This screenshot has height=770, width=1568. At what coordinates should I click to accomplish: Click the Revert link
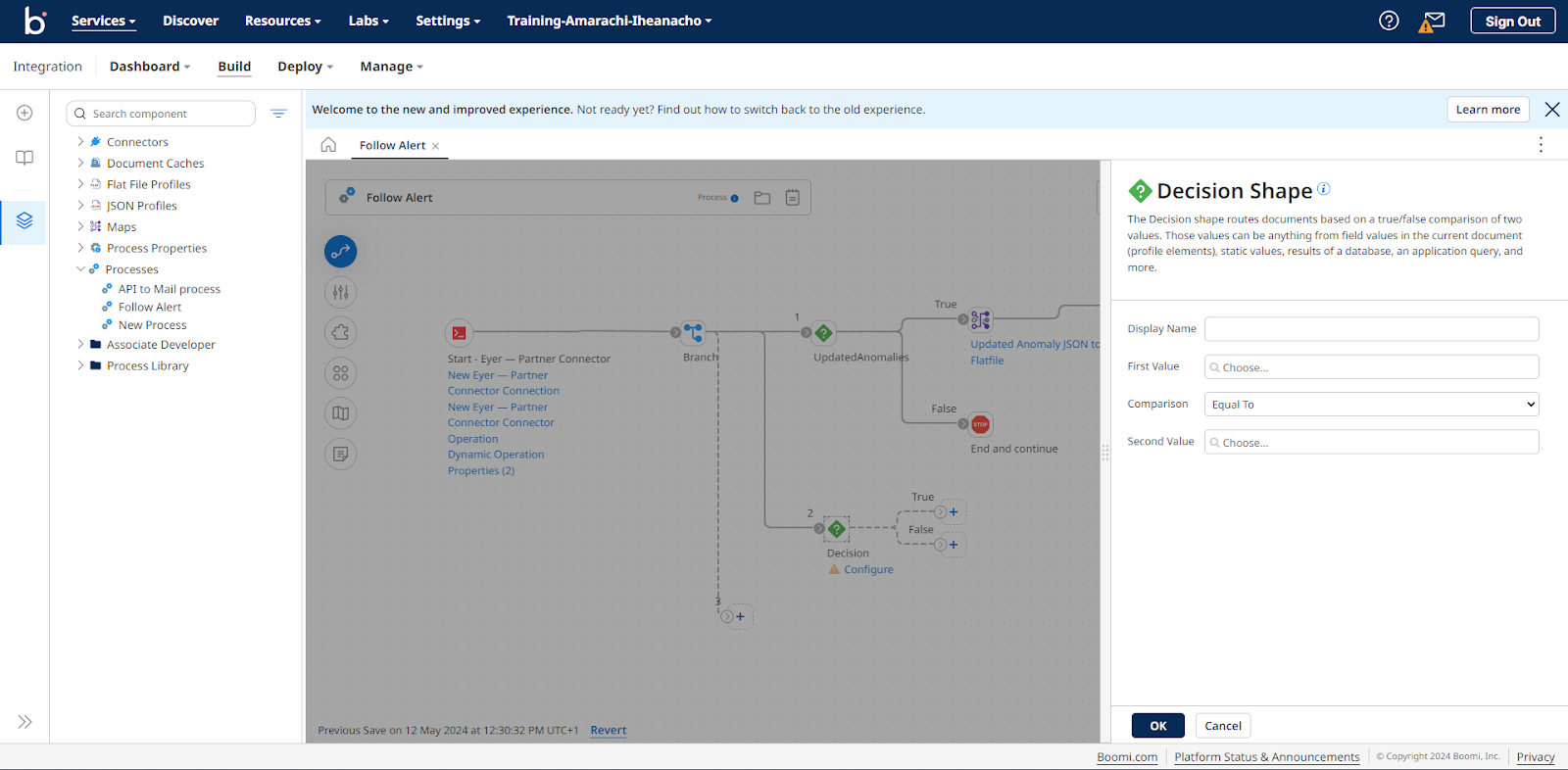pyautogui.click(x=609, y=730)
